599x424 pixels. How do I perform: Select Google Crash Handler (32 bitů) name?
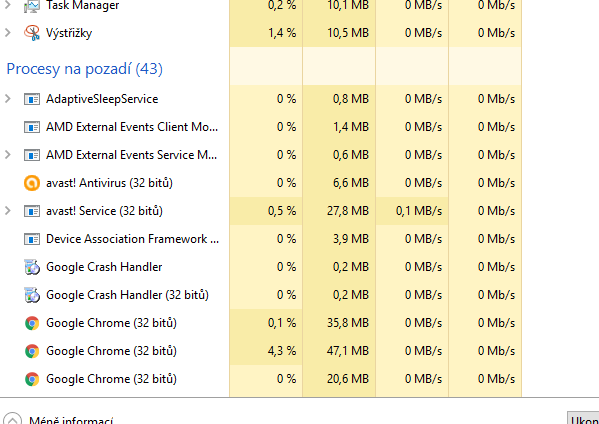(x=127, y=295)
